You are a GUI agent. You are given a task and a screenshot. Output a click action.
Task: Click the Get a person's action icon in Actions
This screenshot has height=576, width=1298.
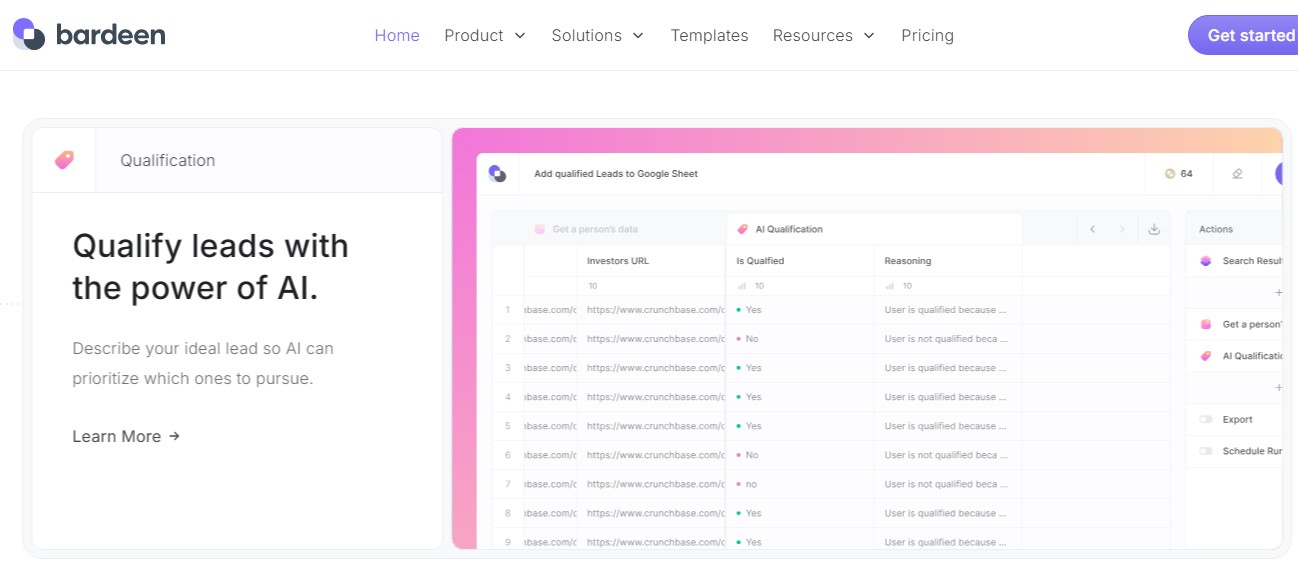click(1205, 324)
